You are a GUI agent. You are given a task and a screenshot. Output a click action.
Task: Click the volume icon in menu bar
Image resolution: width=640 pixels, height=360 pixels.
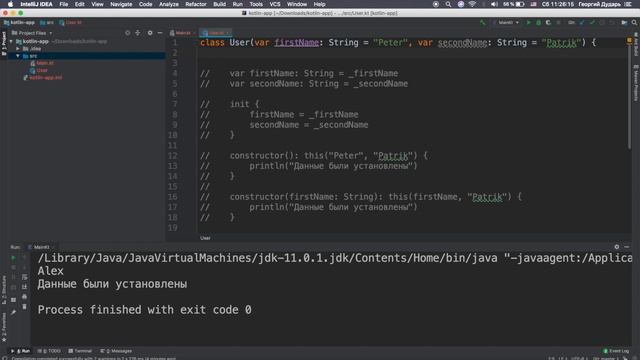pos(494,4)
